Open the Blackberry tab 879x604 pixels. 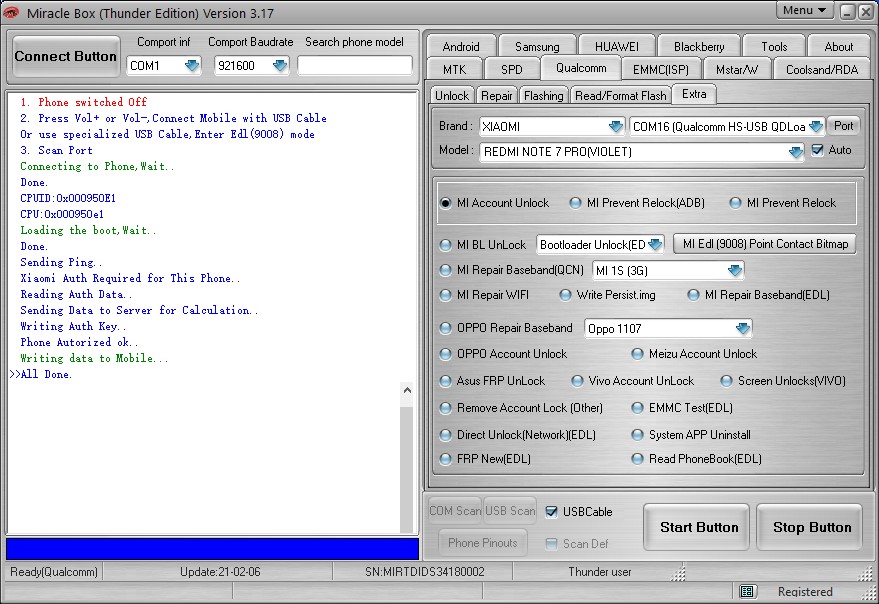699,47
